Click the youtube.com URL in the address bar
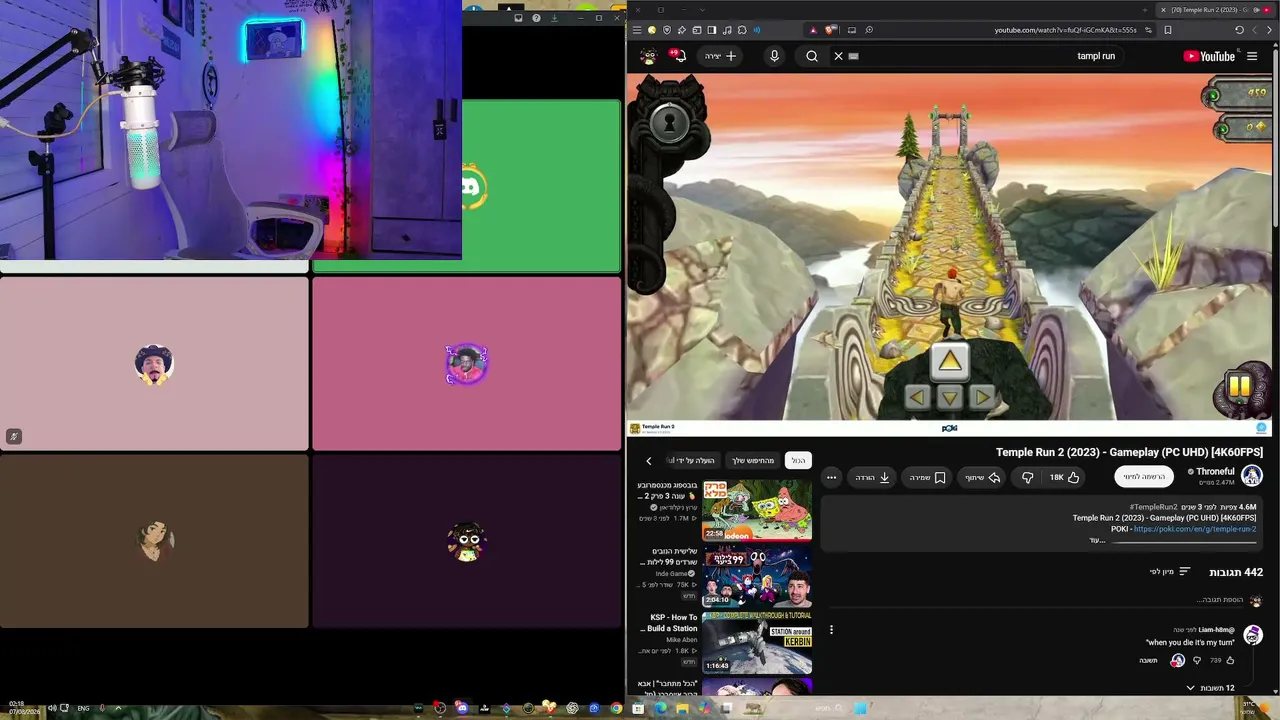 (x=1065, y=30)
